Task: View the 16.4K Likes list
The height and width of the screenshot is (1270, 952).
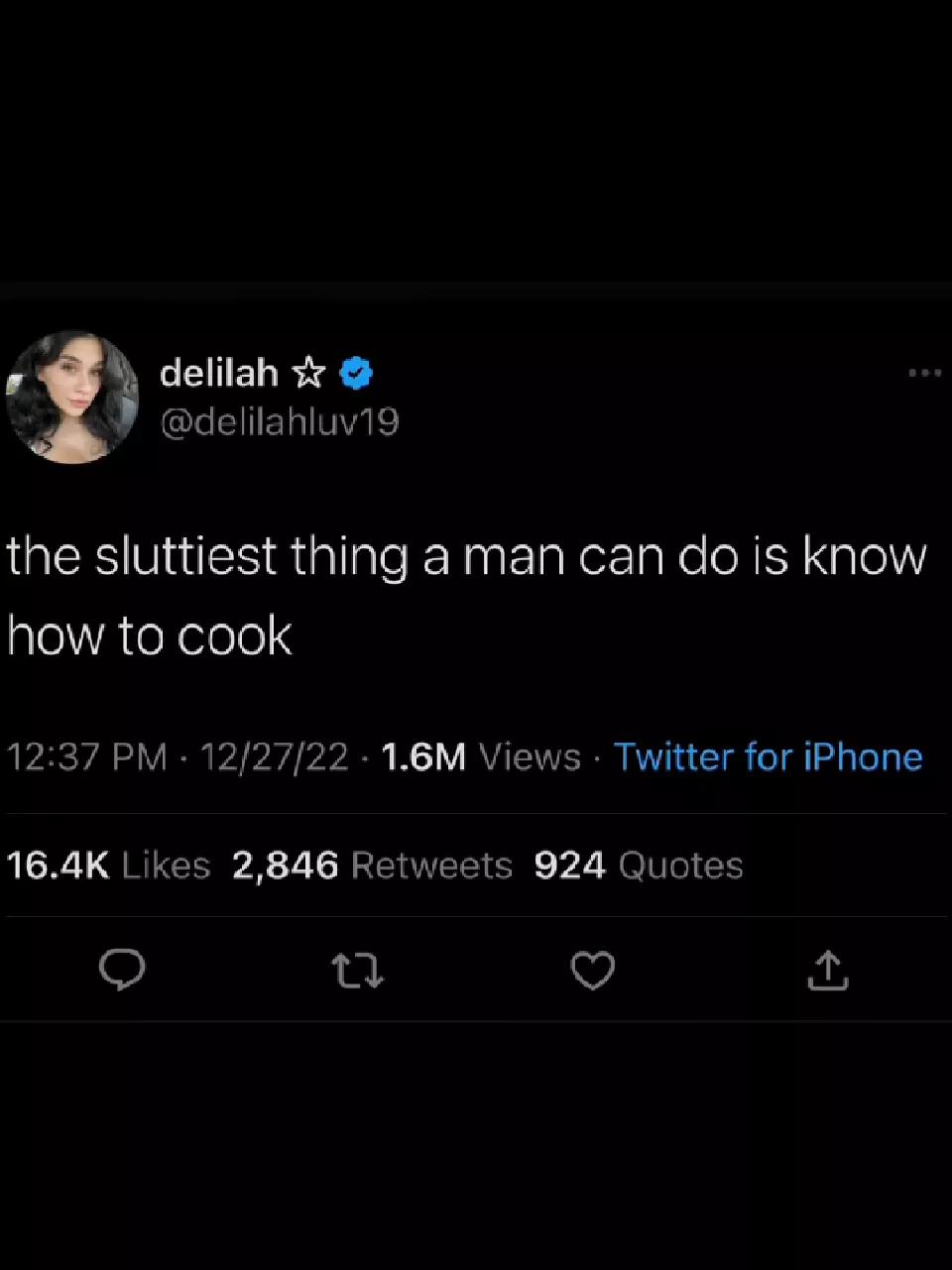Action: (108, 866)
